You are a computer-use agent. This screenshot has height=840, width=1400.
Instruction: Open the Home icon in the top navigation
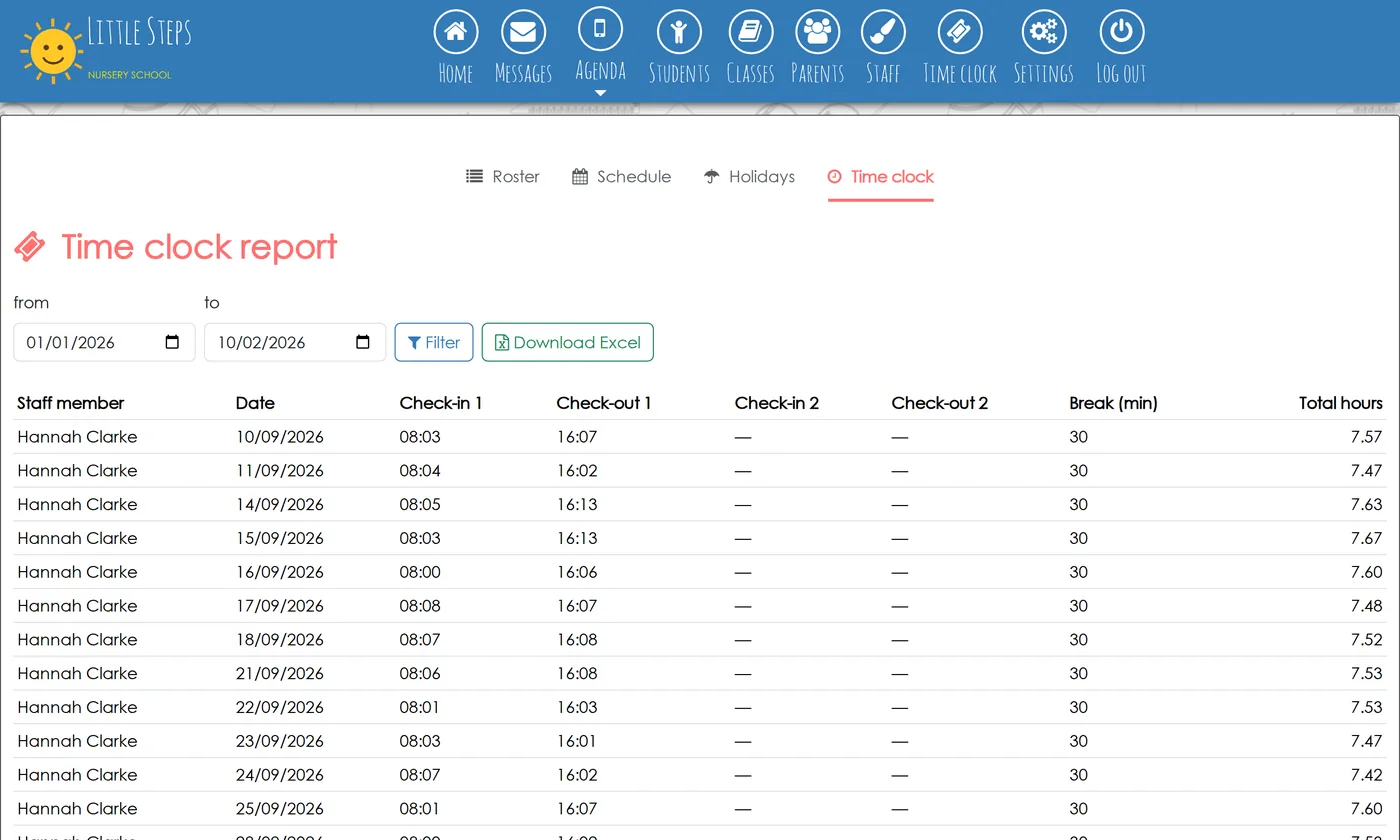[x=455, y=32]
